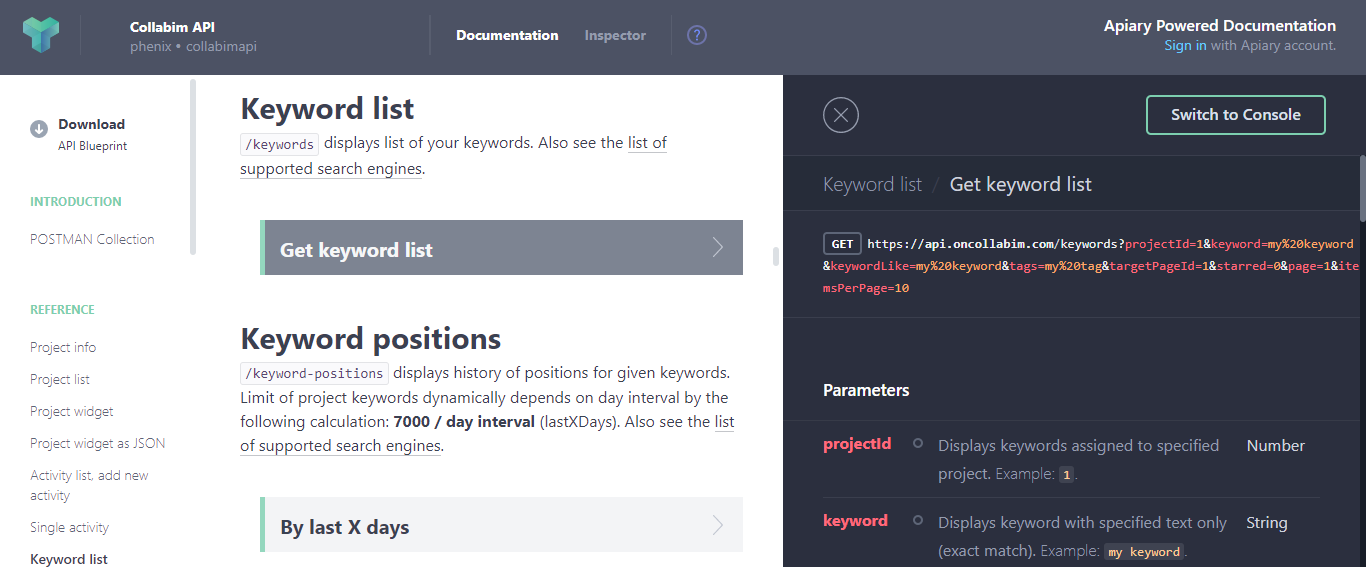This screenshot has width=1366, height=567.
Task: Open the help question mark icon
Action: point(697,35)
